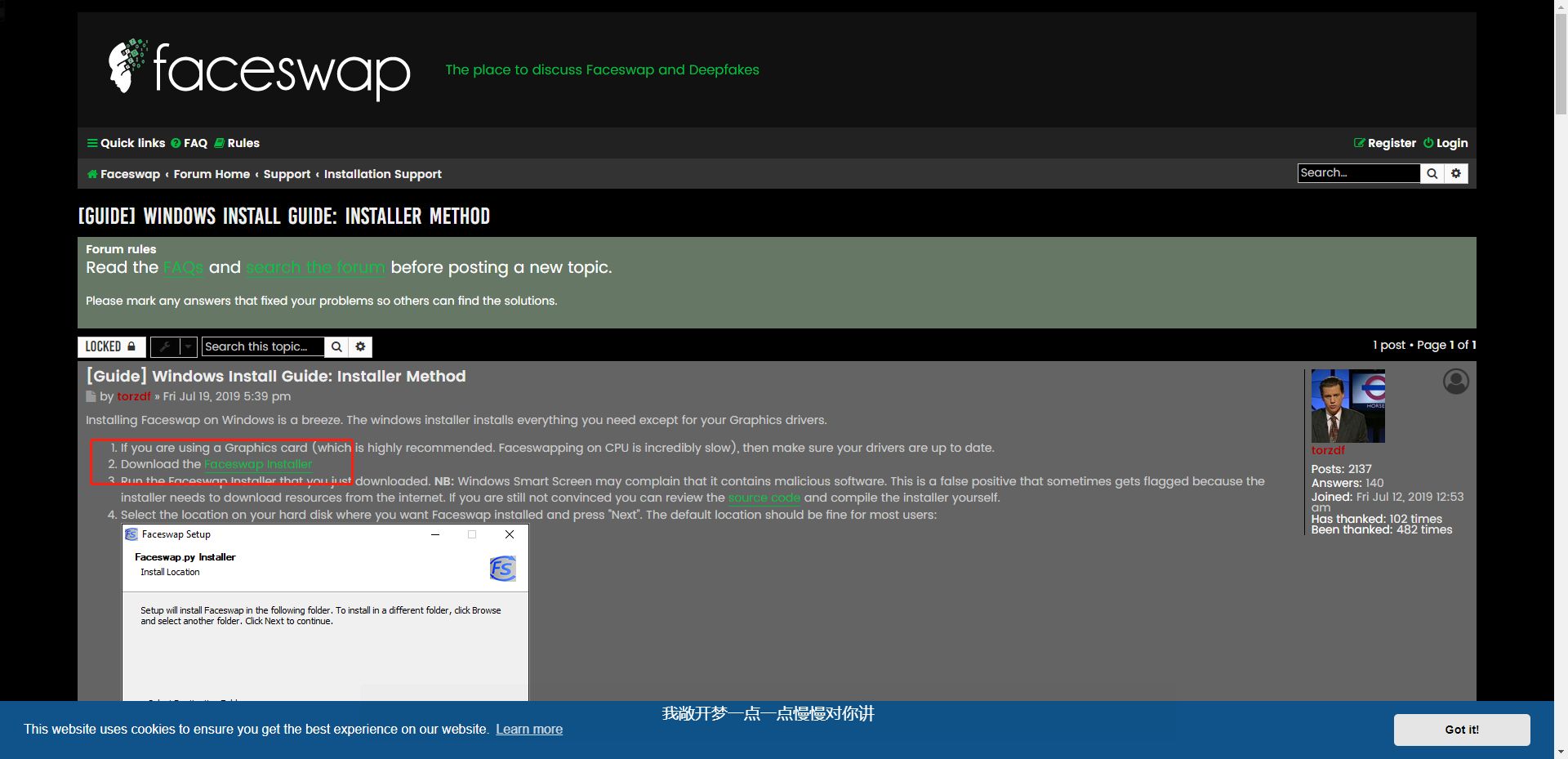1568x759 pixels.
Task: Open the Rules page
Action: click(x=237, y=143)
